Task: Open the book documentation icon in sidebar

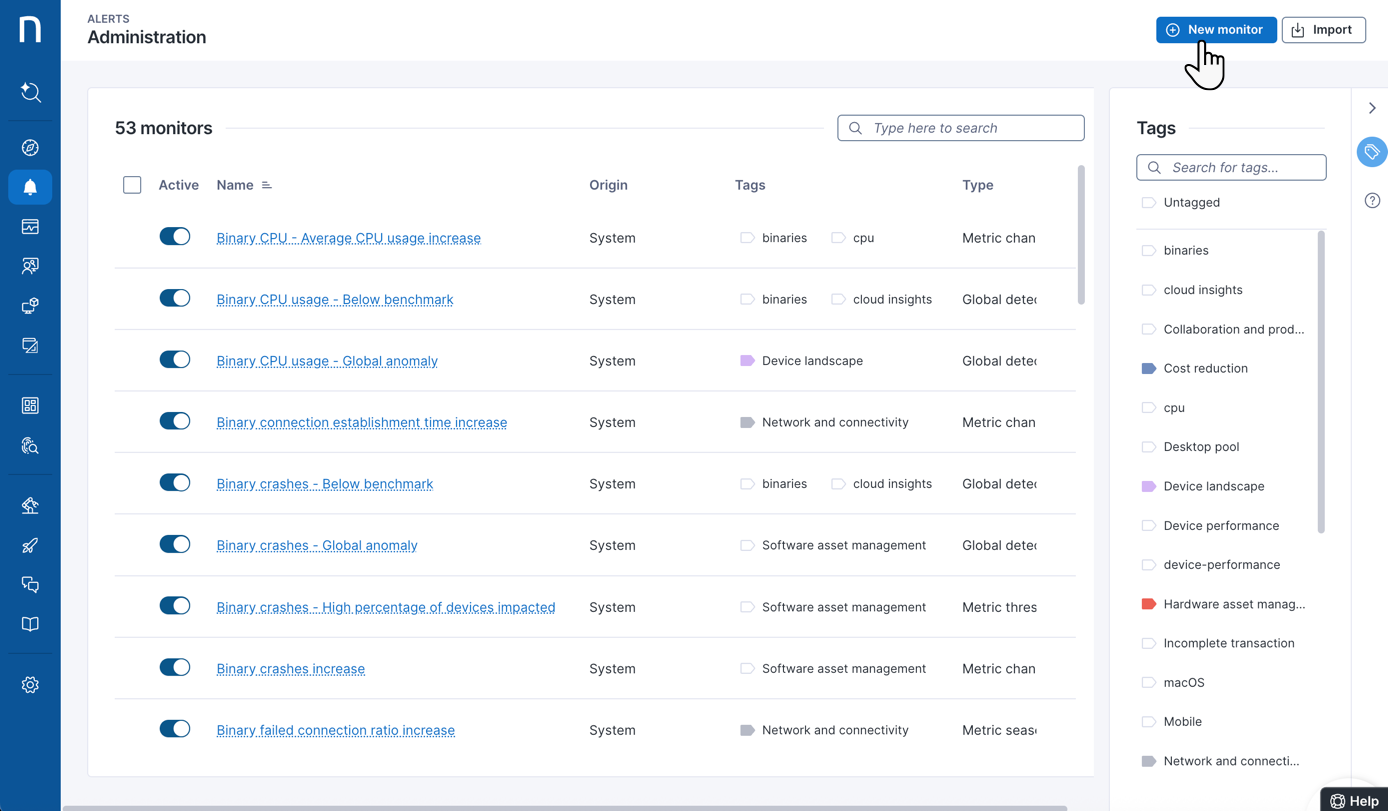Action: (x=30, y=624)
